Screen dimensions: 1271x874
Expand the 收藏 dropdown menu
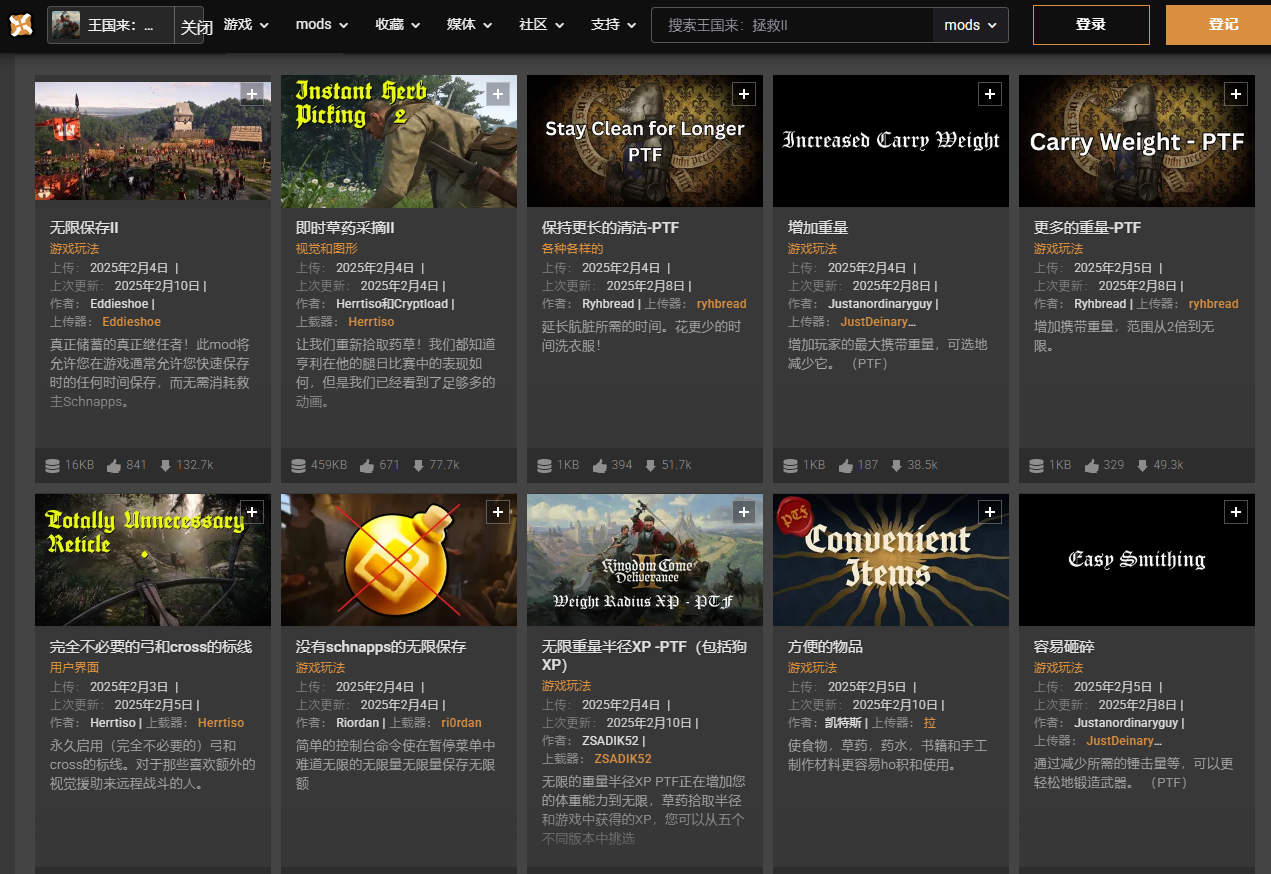click(398, 25)
